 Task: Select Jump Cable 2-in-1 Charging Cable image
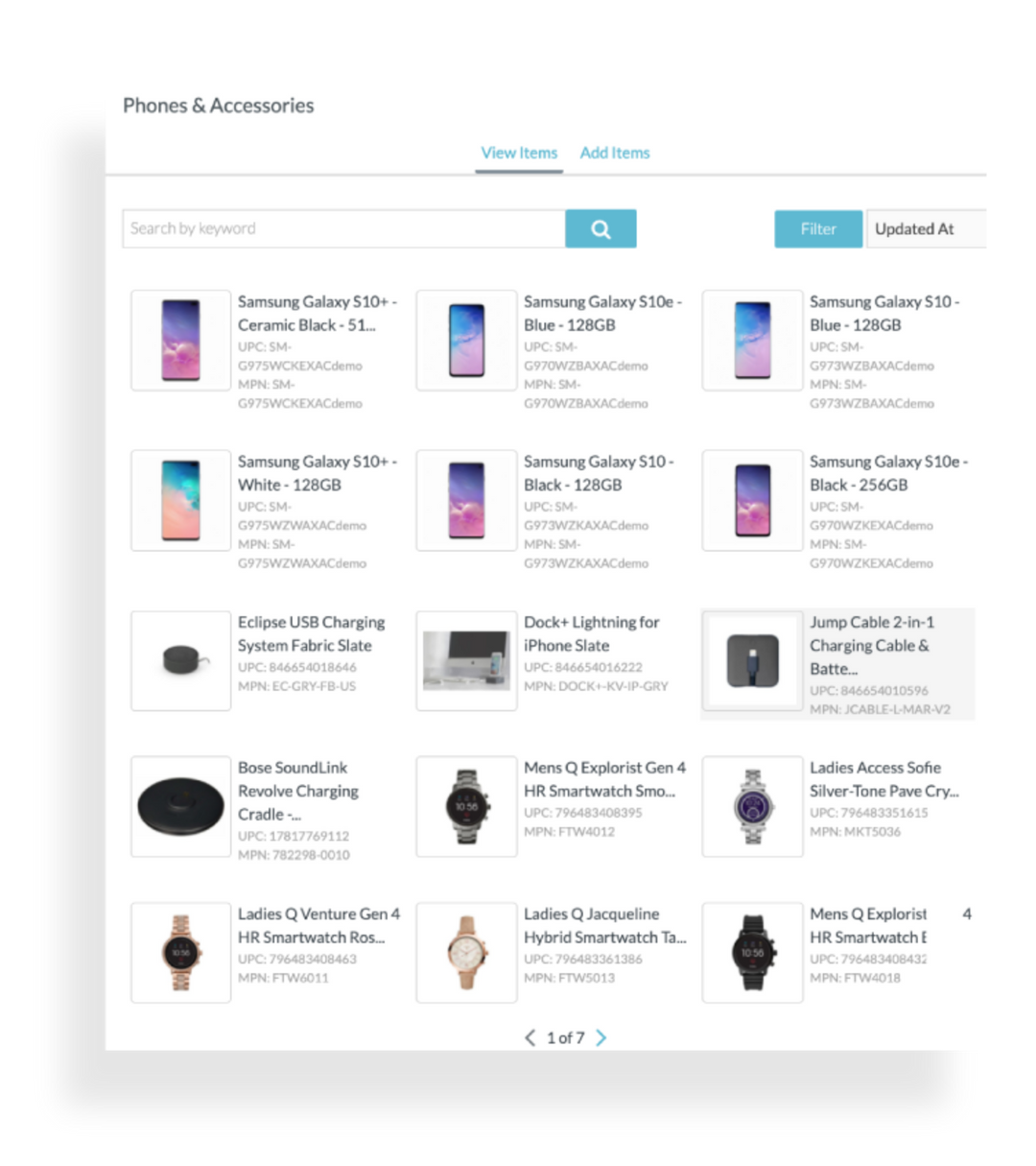point(752,660)
